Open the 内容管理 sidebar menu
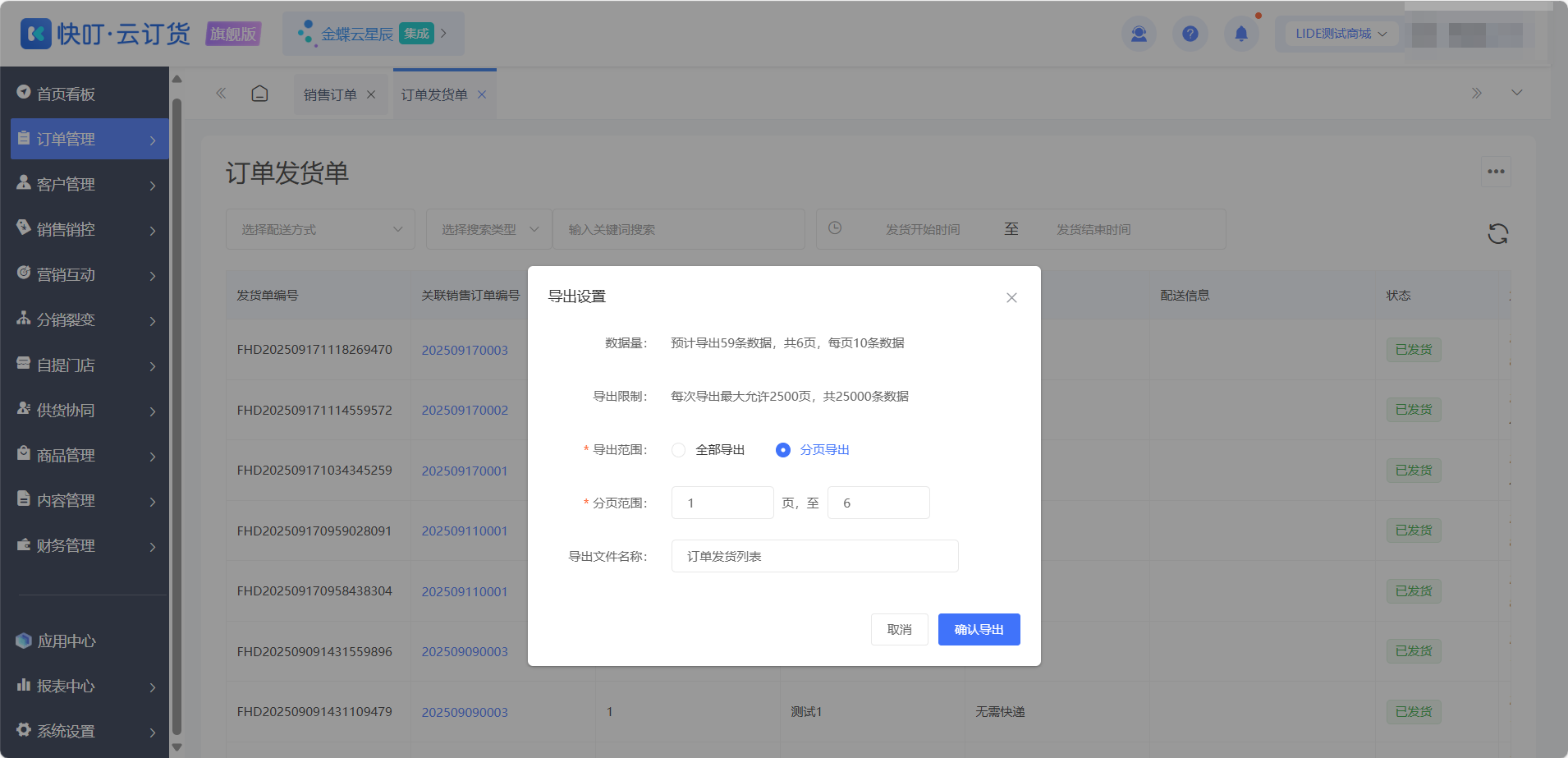Image resolution: width=1568 pixels, height=758 pixels. [89, 500]
